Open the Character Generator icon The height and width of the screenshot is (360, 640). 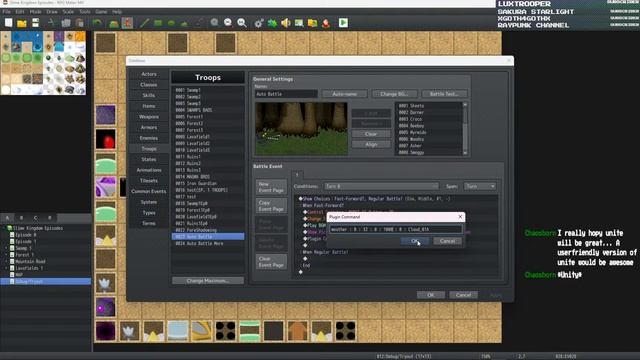tap(326, 23)
